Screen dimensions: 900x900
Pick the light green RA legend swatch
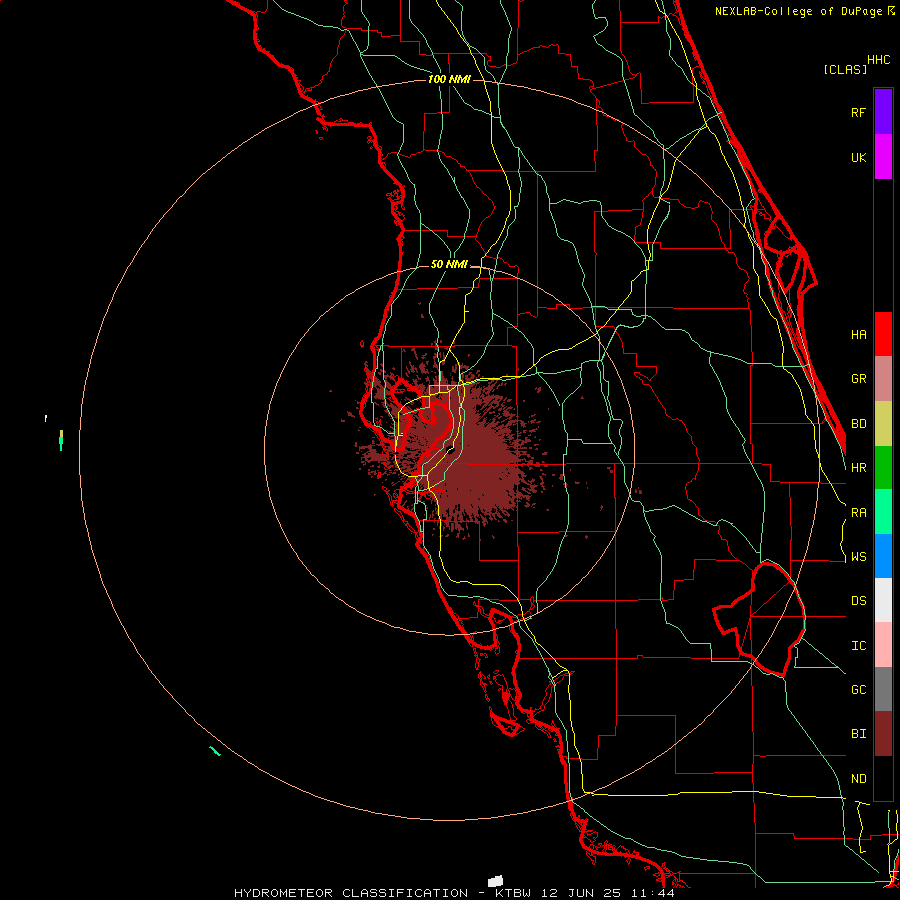point(883,512)
